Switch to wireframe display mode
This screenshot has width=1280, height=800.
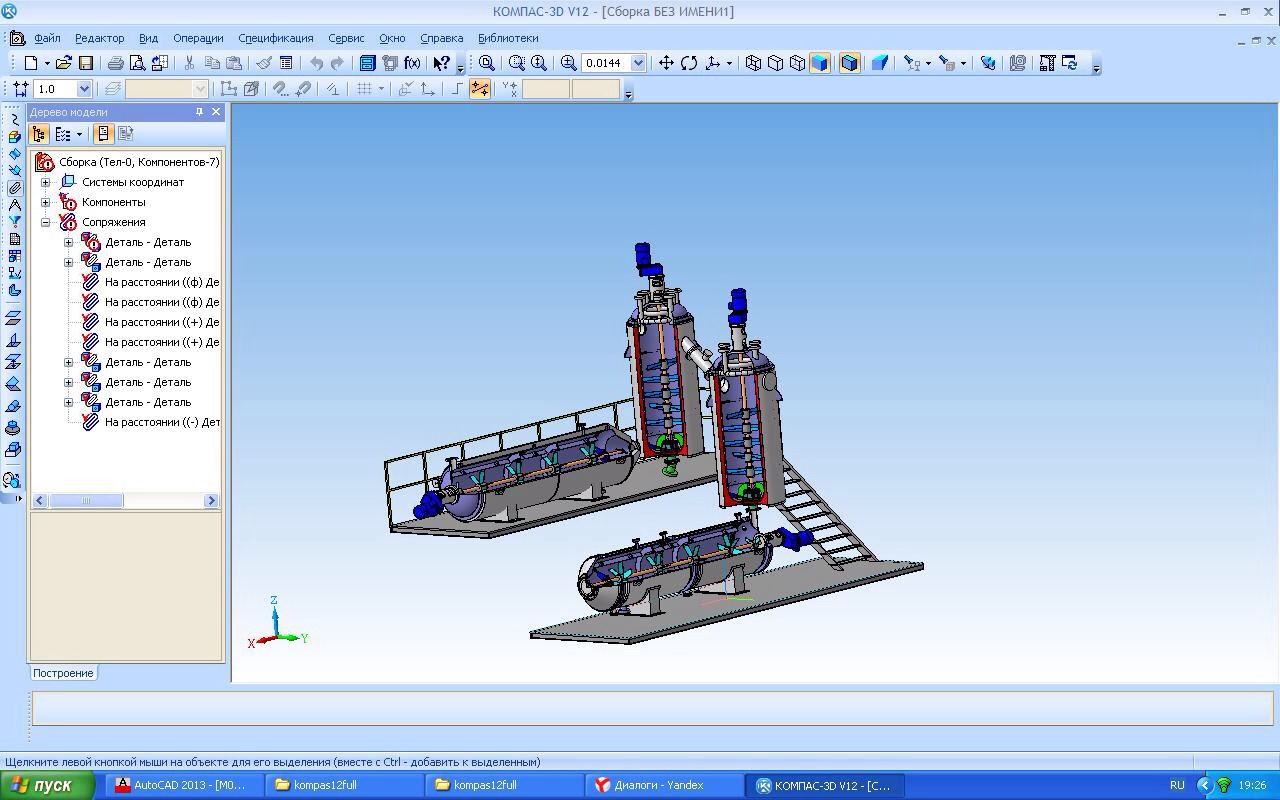click(754, 63)
